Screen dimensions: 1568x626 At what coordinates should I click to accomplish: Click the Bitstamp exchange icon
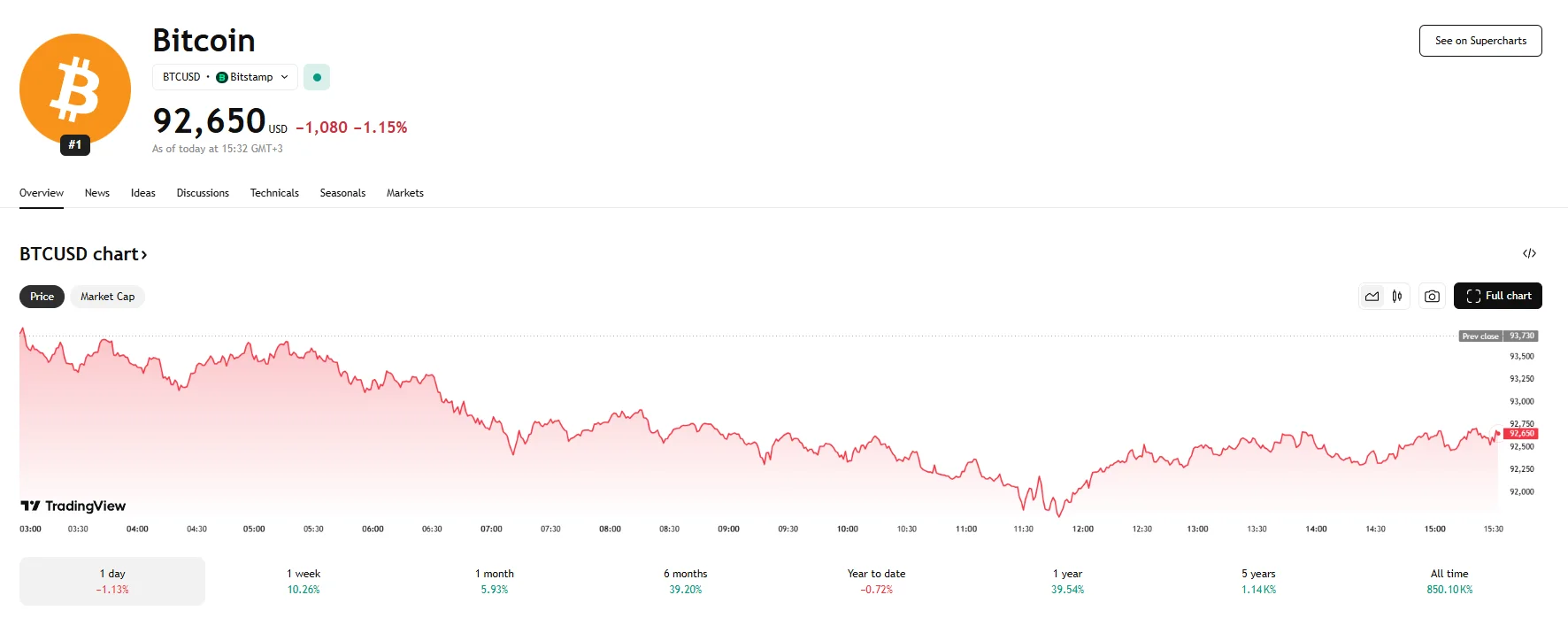(x=222, y=78)
